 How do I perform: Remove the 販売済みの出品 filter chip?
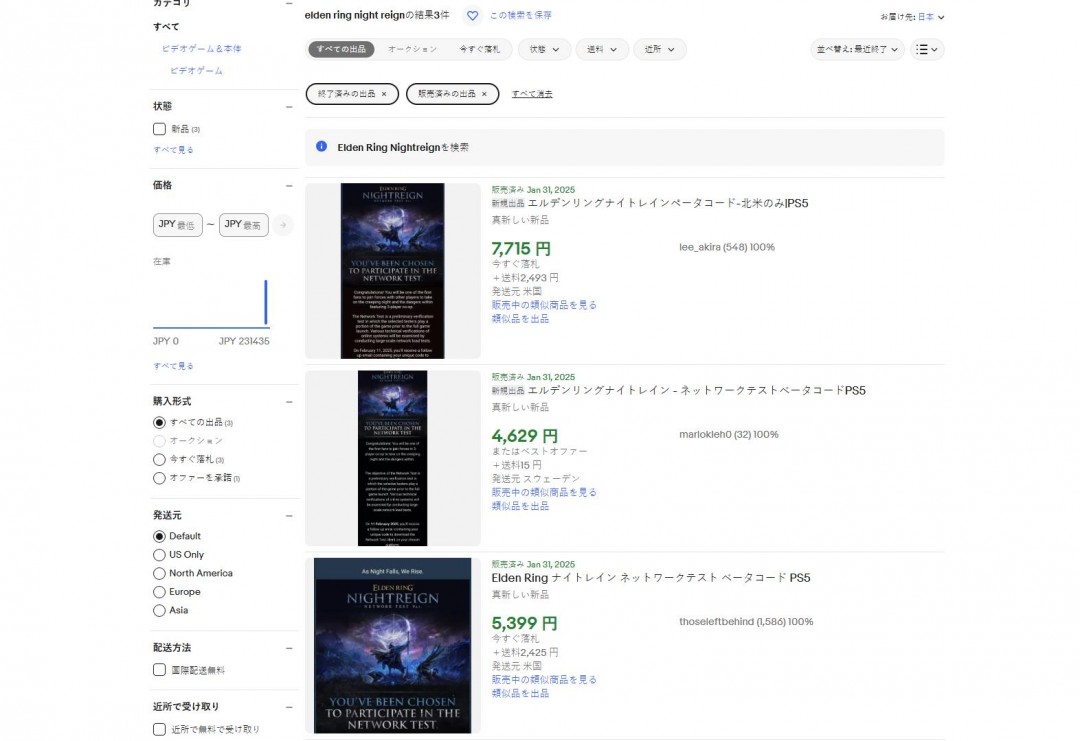pos(484,94)
